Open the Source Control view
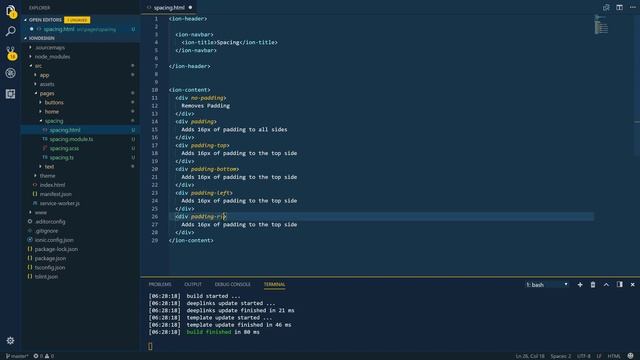This screenshot has height=360, width=640. click(x=11, y=52)
